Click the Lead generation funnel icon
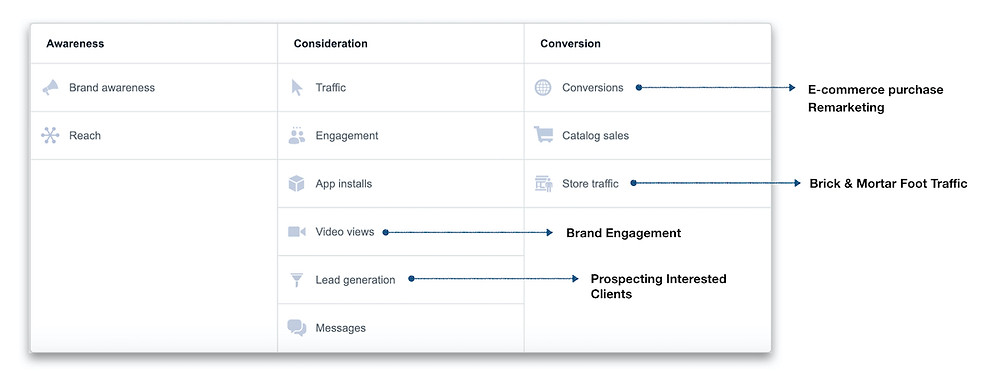1000x376 pixels. pyautogui.click(x=297, y=280)
